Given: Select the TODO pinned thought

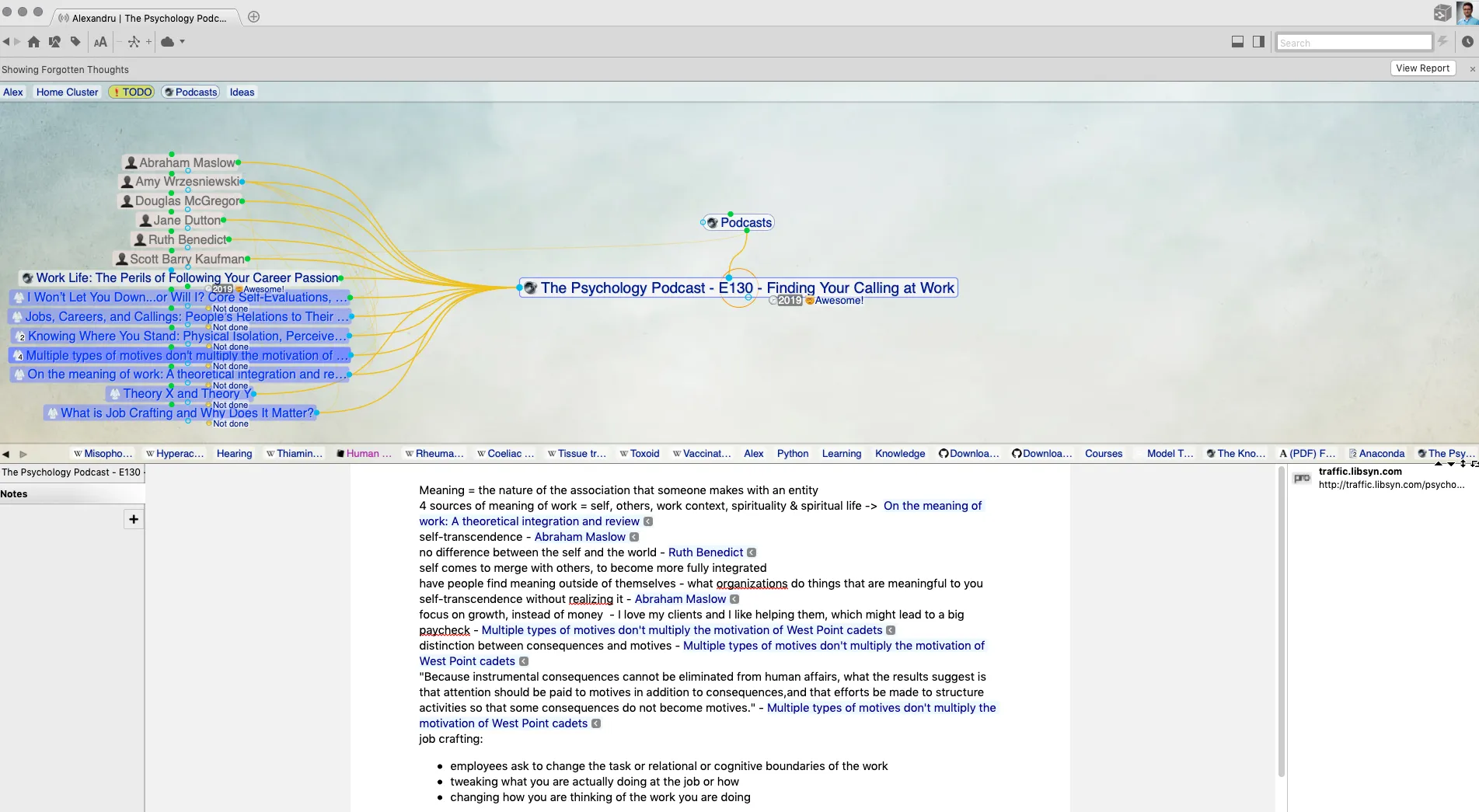Looking at the screenshot, I should coord(131,92).
